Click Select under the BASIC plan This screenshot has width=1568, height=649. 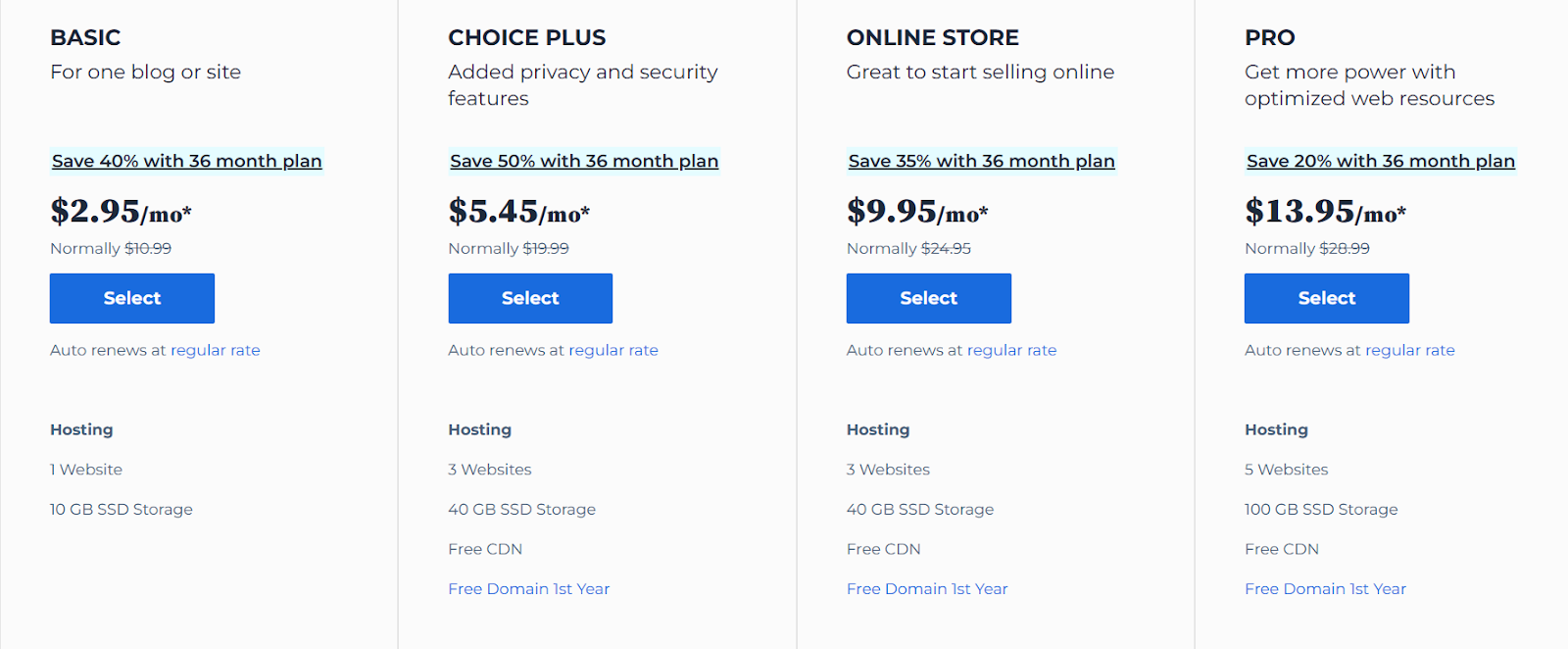point(131,298)
